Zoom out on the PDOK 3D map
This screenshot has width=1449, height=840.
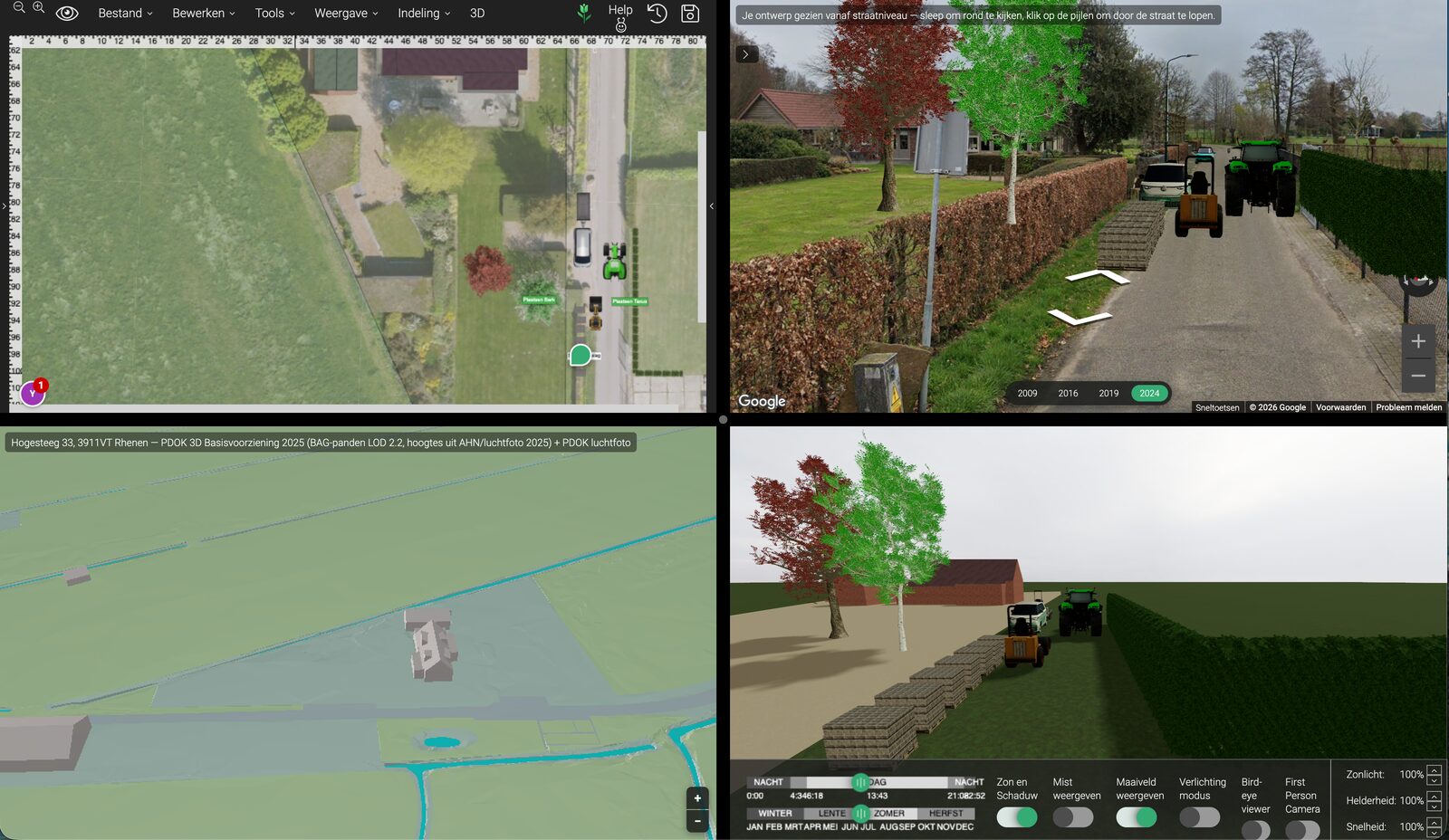point(697,821)
